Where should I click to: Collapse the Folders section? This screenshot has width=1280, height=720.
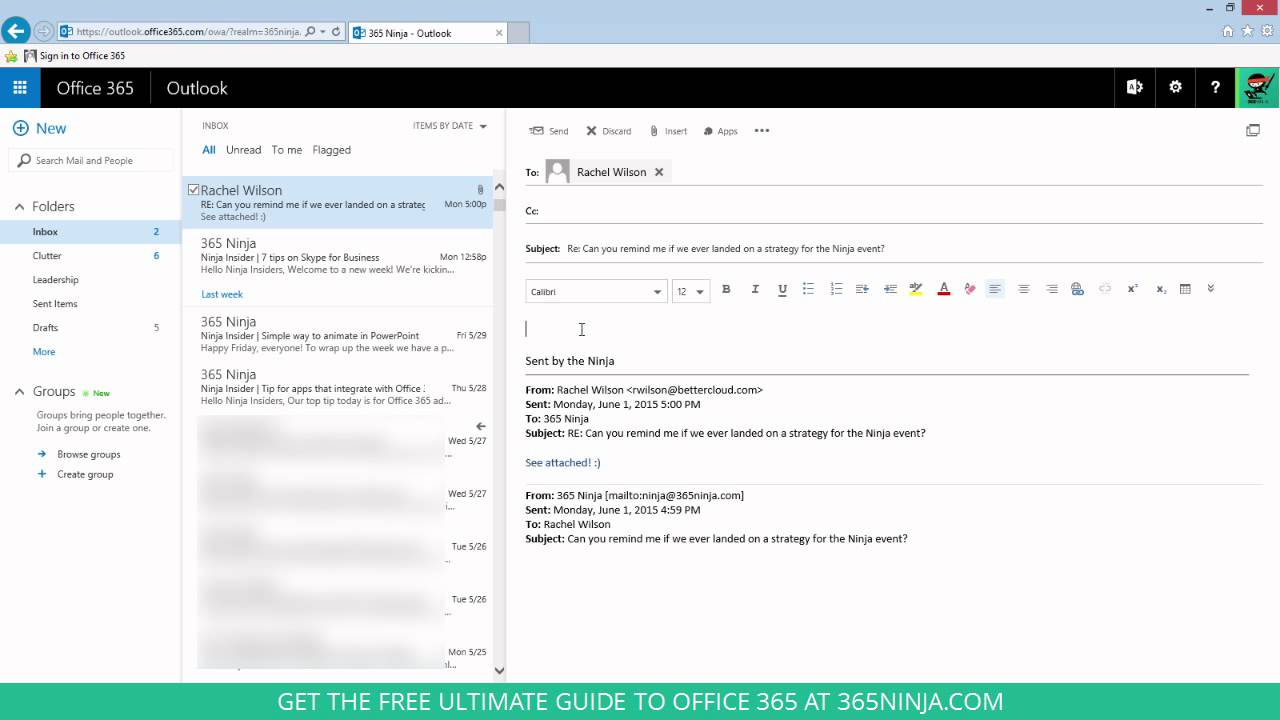click(19, 206)
